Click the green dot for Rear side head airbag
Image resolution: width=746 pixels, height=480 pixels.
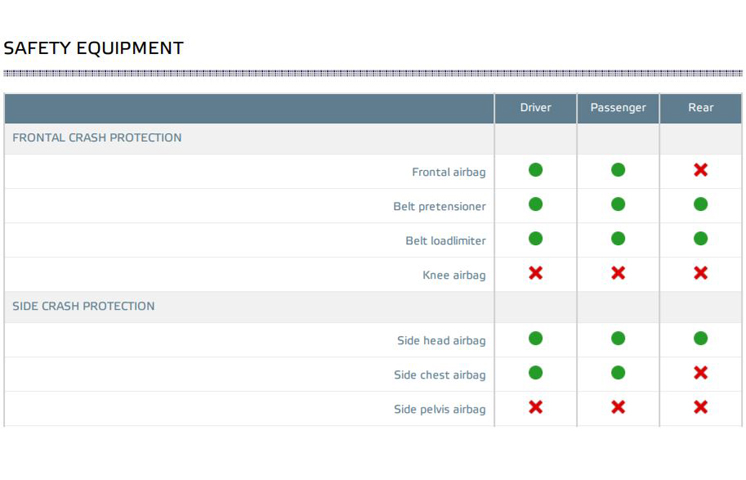(701, 338)
